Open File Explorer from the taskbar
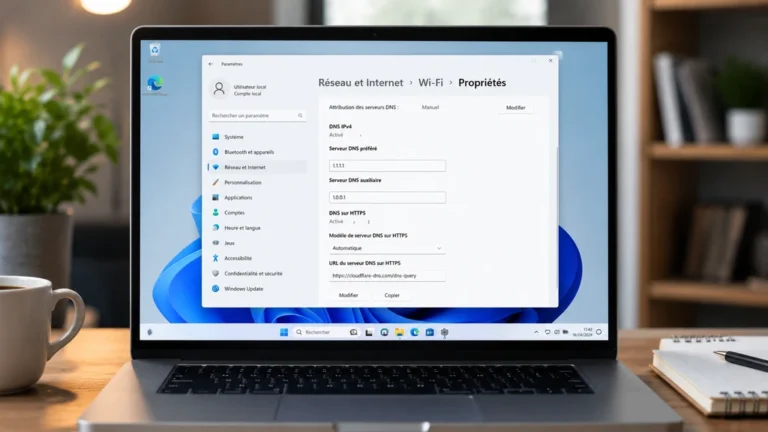The height and width of the screenshot is (432, 768). click(x=399, y=332)
